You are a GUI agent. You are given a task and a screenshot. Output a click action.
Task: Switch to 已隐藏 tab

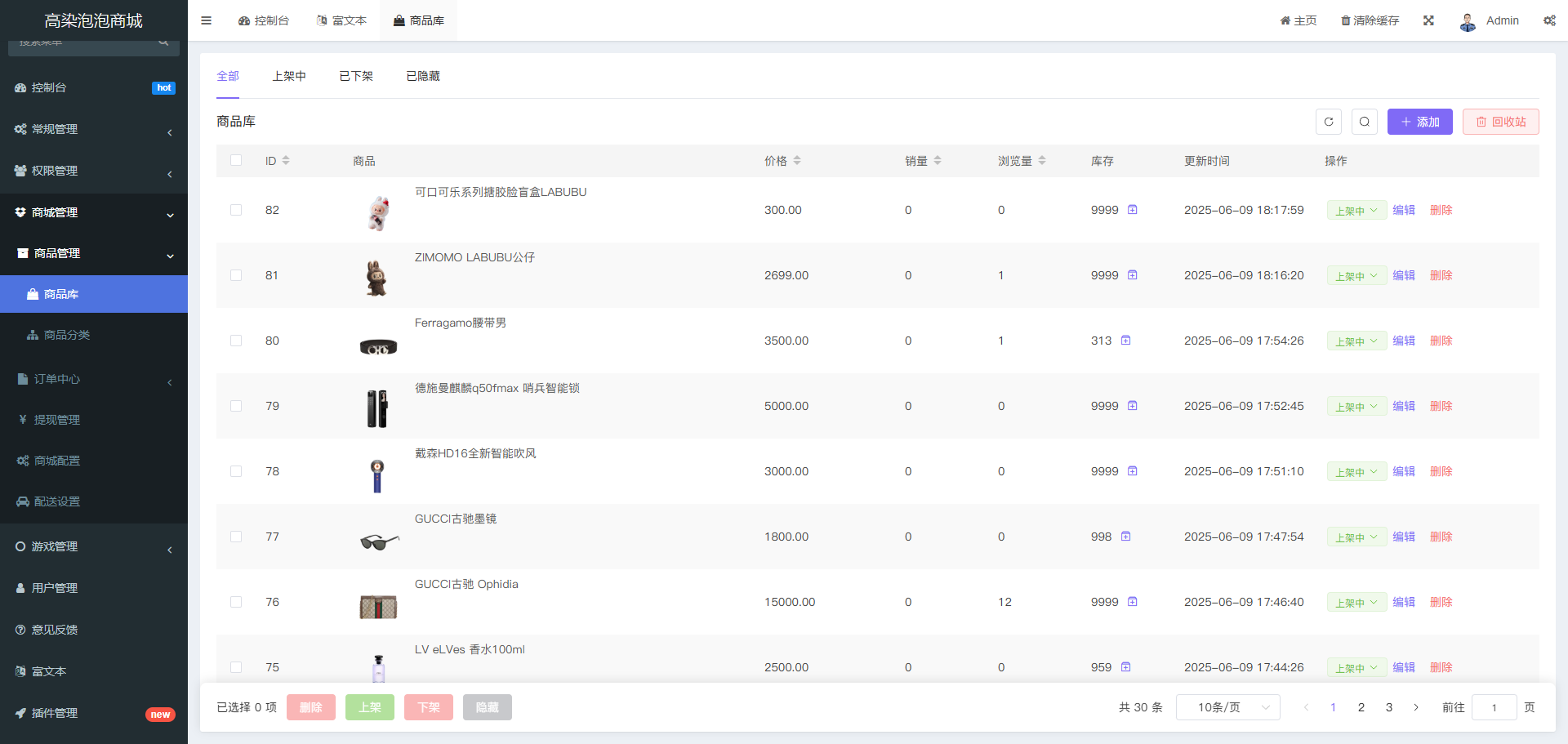[x=423, y=76]
